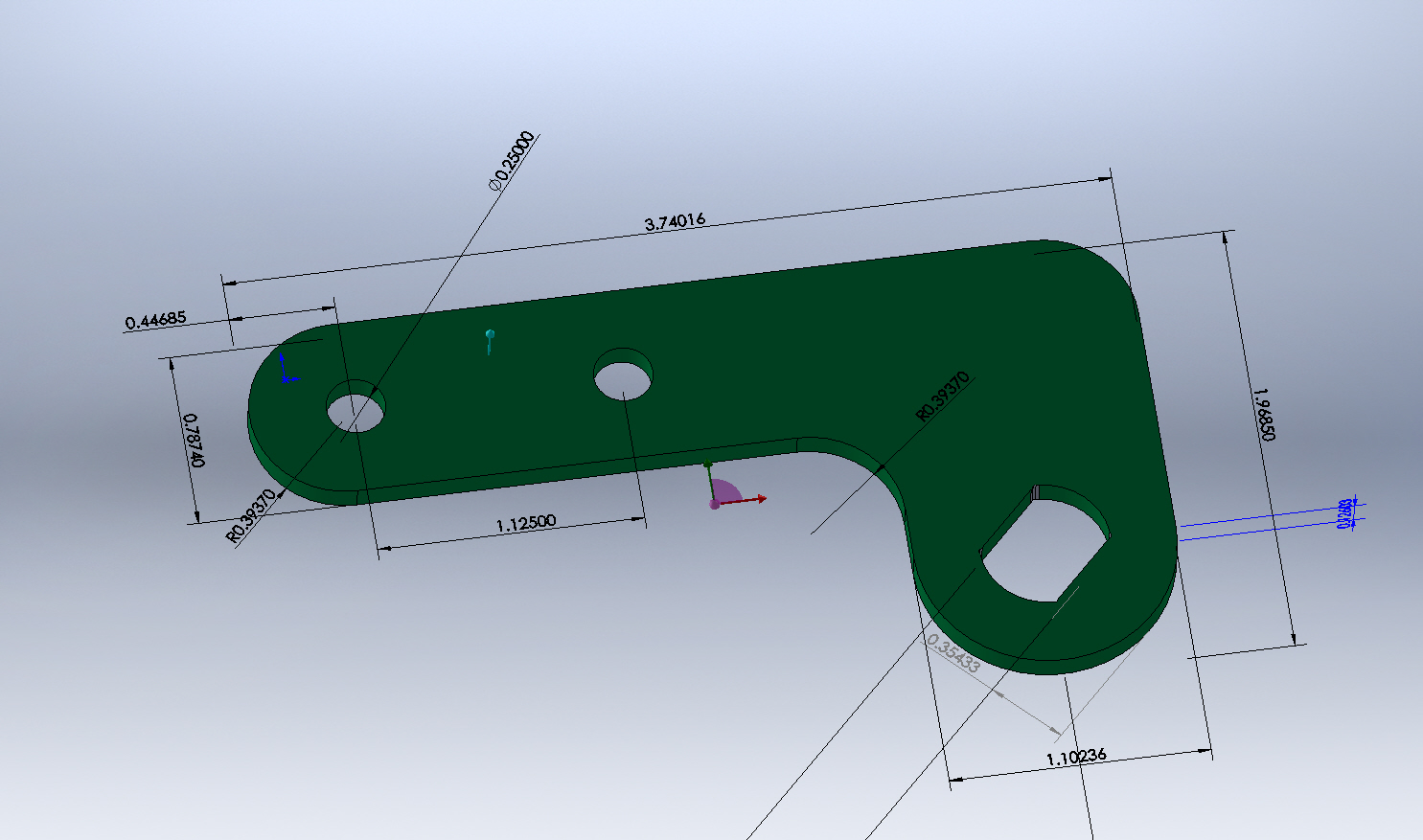Select the 1.96850 height dimension
The height and width of the screenshot is (840, 1423).
pos(1265,414)
